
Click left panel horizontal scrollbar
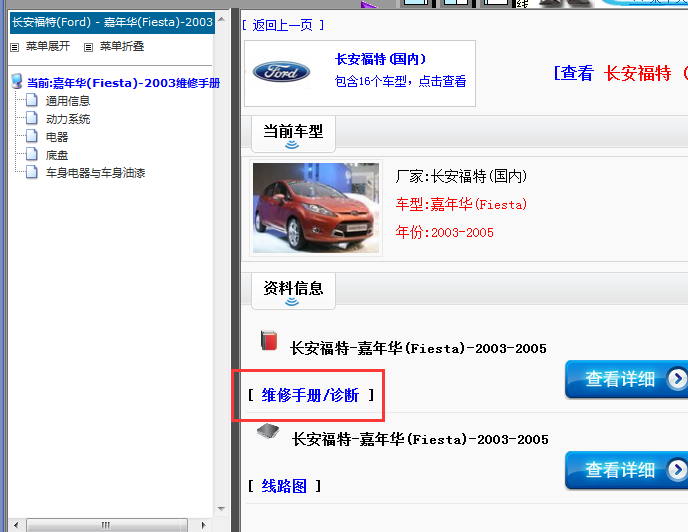[108, 524]
